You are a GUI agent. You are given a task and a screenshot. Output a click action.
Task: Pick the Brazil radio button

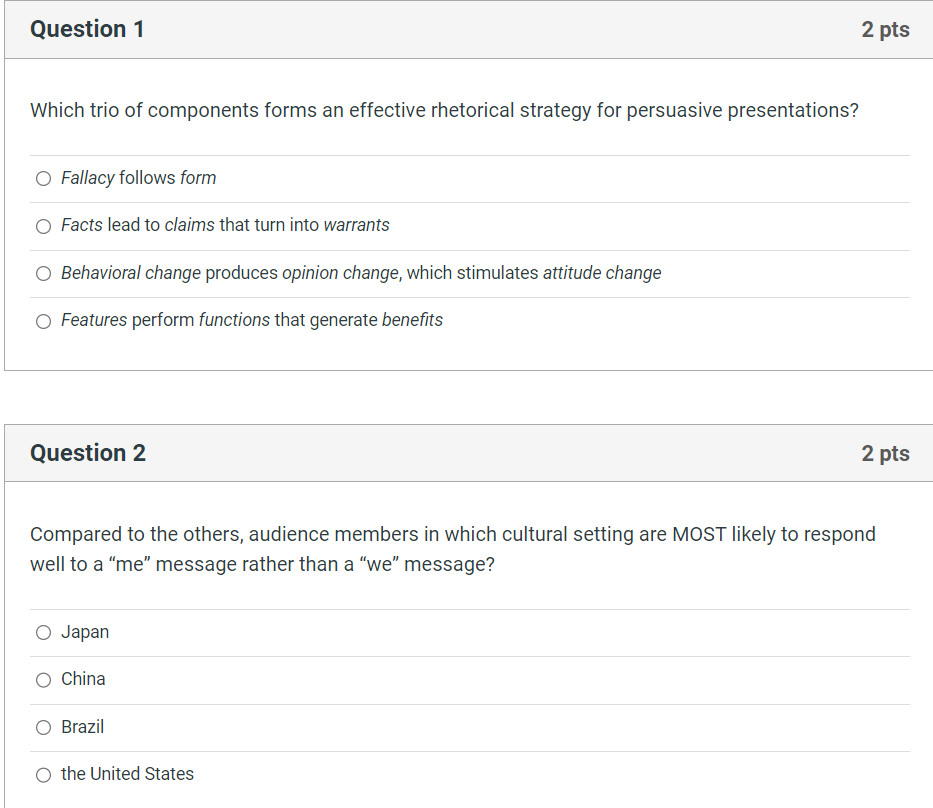click(43, 728)
